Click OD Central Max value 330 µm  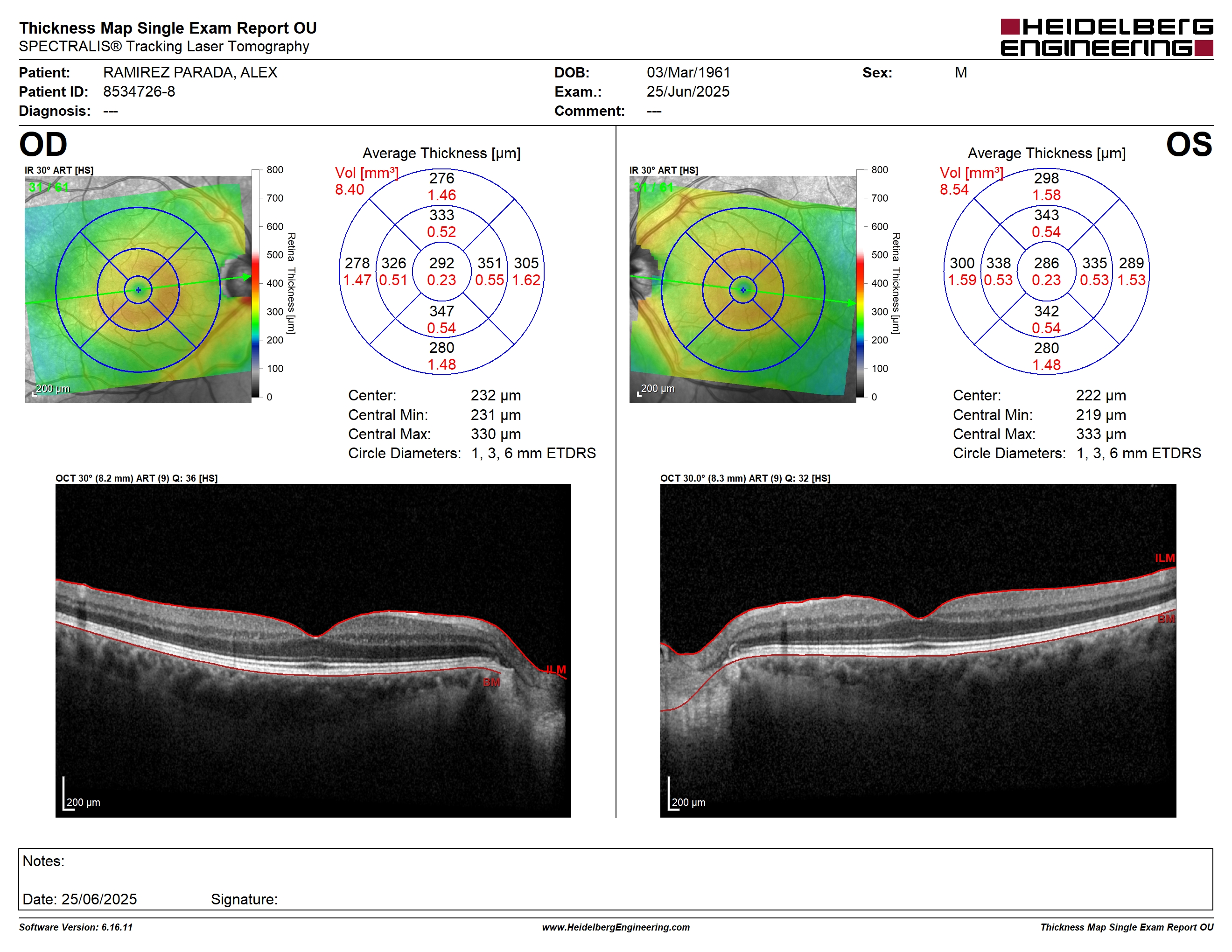496,434
